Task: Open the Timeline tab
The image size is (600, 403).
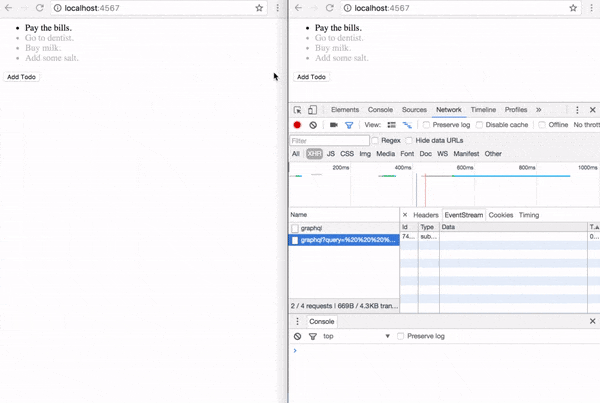Action: tap(483, 110)
